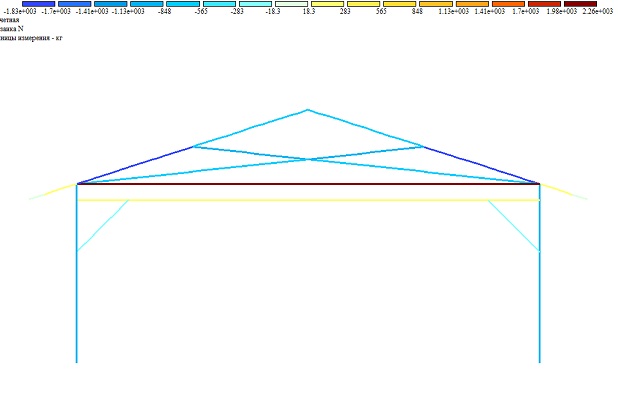Select the right vertical column member

click(x=540, y=273)
